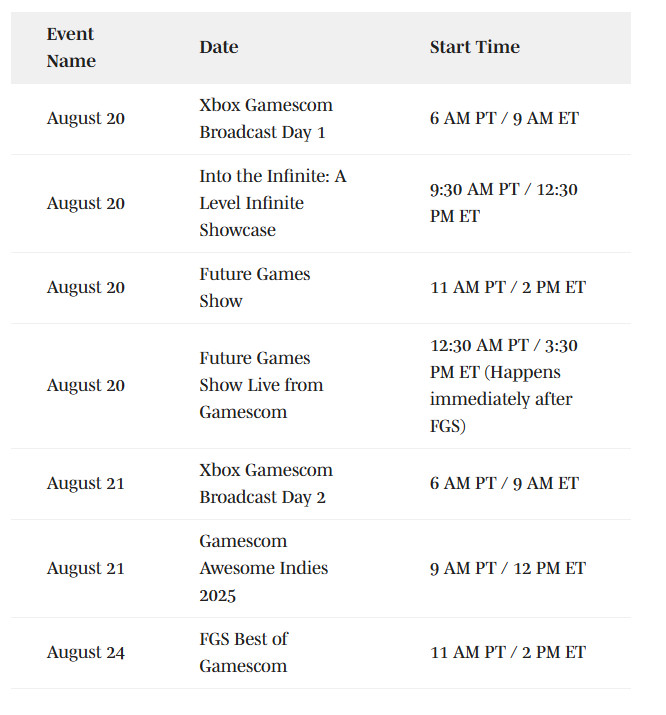Viewport: 666px width, 715px height.
Task: Select the "Date" column header
Action: 219,47
